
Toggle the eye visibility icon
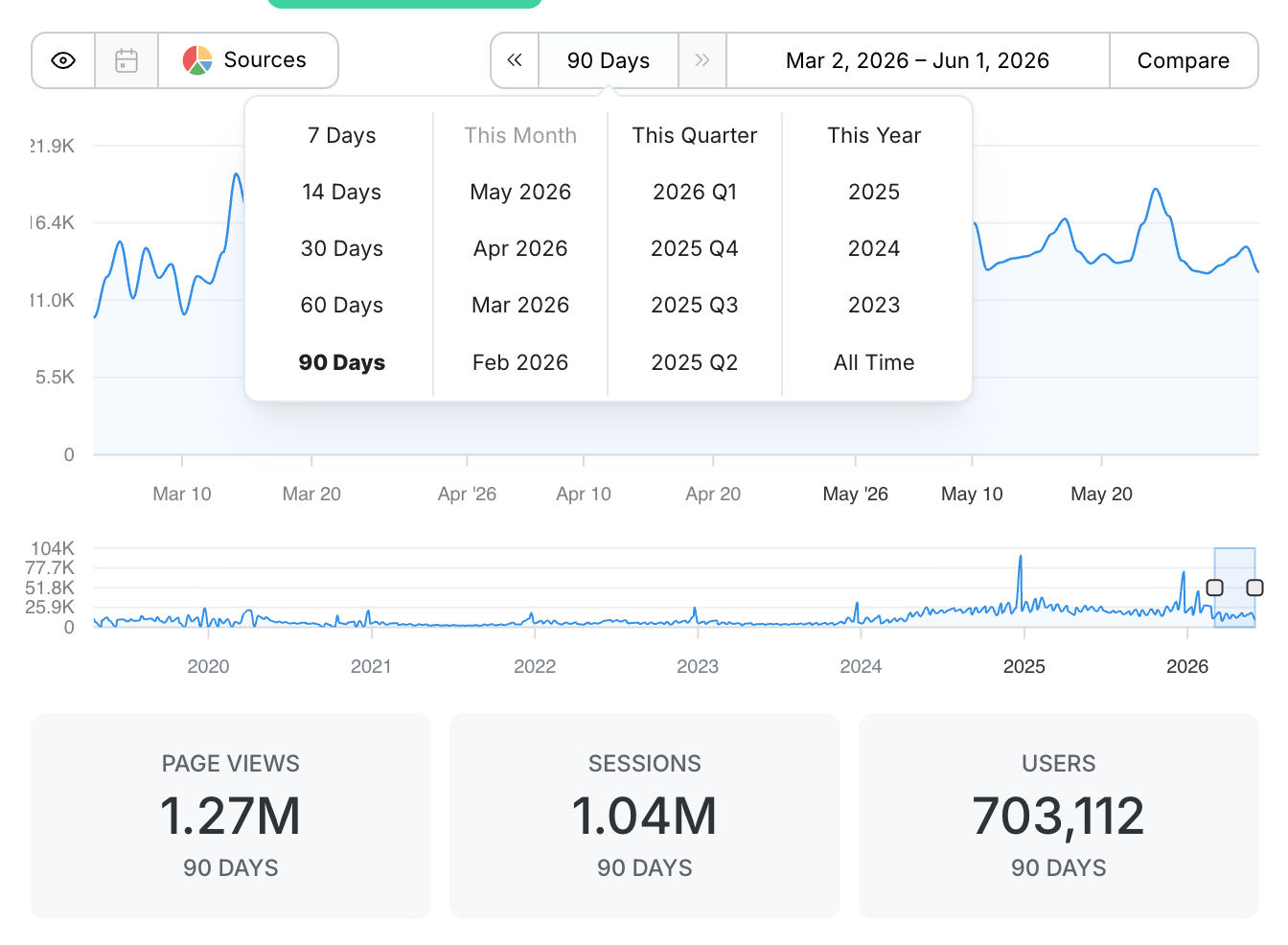point(63,60)
